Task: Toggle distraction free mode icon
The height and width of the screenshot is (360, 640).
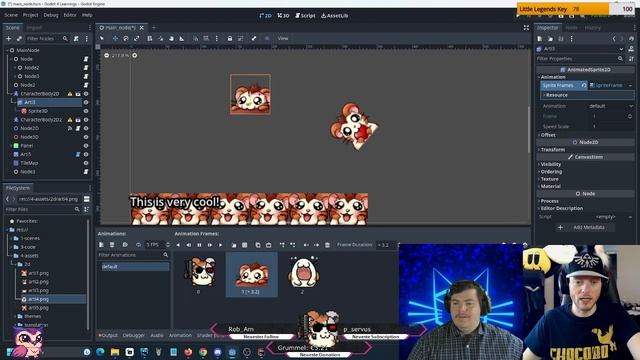Action: tap(526, 28)
